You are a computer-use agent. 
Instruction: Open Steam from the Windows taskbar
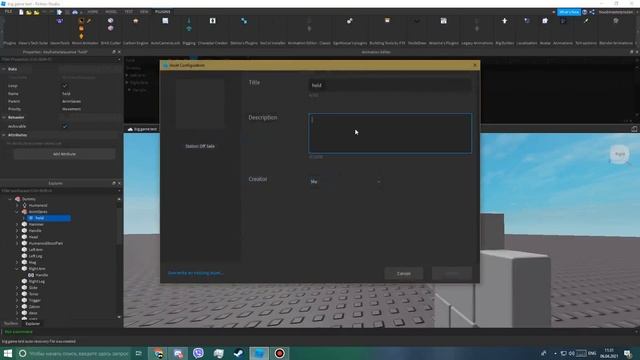239,353
